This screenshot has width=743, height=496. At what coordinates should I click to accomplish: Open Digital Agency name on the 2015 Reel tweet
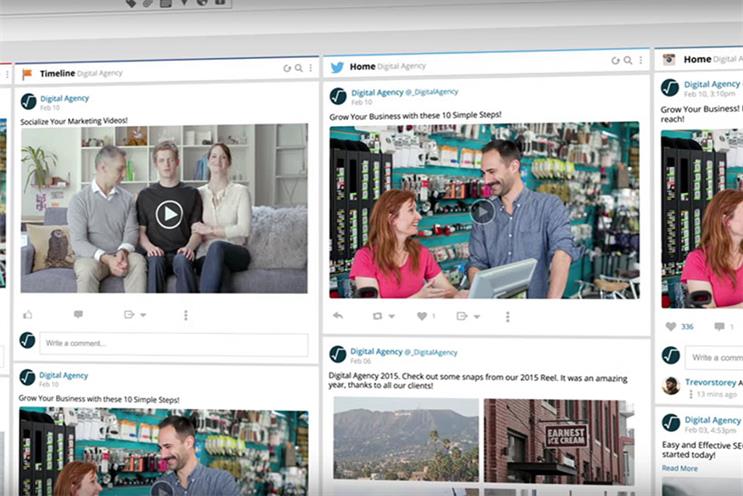[376, 352]
